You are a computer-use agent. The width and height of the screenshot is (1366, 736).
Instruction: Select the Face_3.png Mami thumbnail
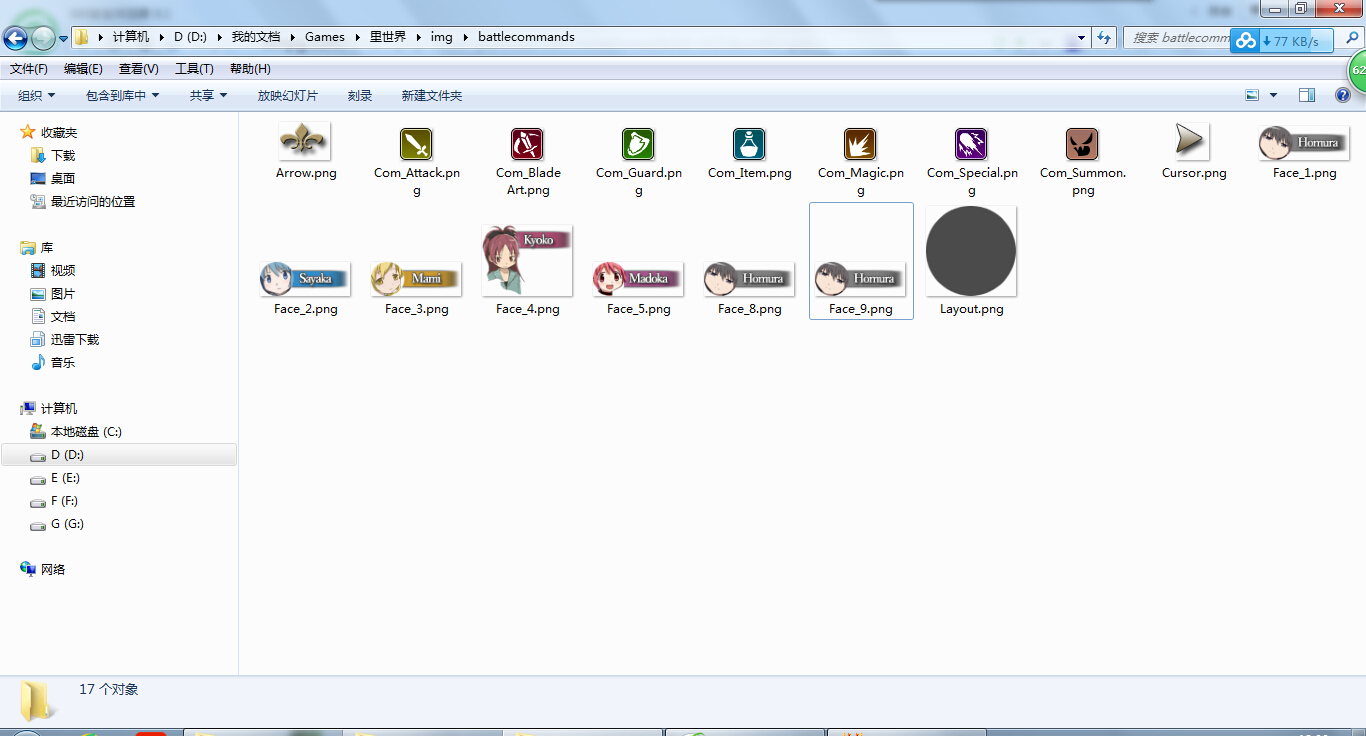click(x=416, y=279)
